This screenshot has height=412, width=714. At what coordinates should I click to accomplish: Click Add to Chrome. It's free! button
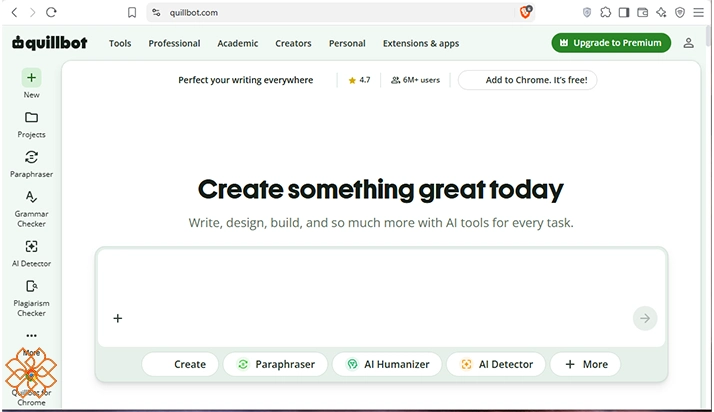(x=527, y=80)
